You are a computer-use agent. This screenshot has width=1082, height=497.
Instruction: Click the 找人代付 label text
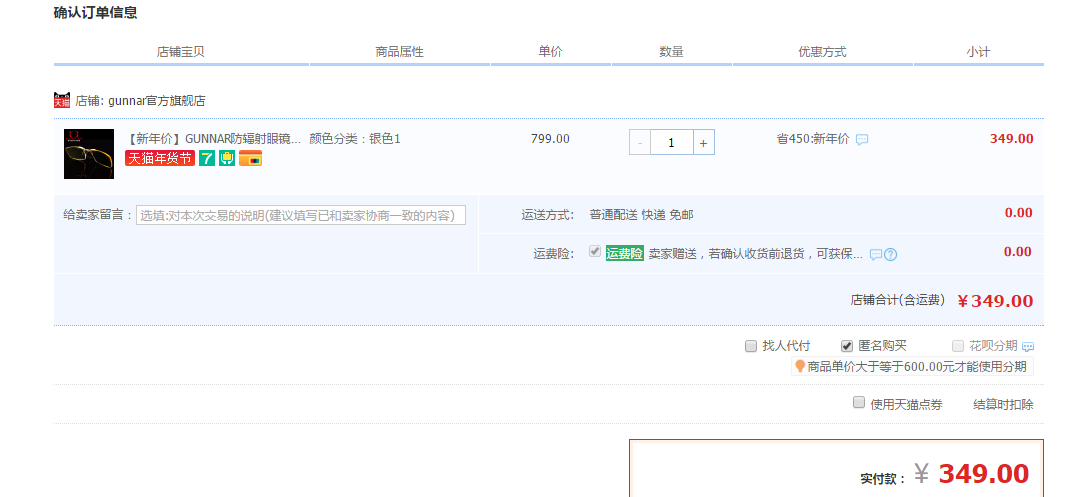(x=786, y=346)
